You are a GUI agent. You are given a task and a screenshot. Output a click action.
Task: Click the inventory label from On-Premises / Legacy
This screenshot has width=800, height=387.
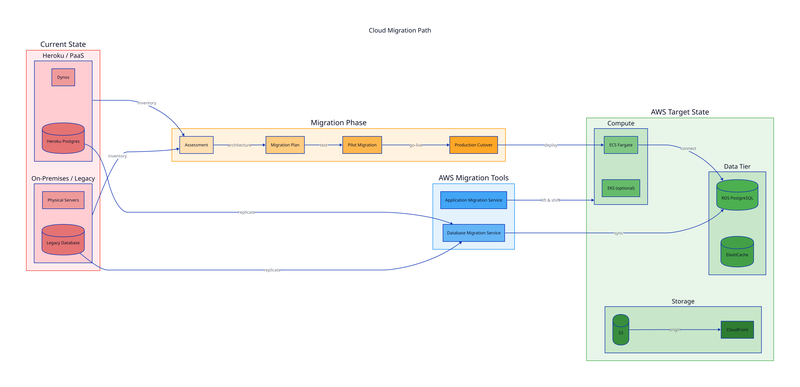(x=117, y=156)
